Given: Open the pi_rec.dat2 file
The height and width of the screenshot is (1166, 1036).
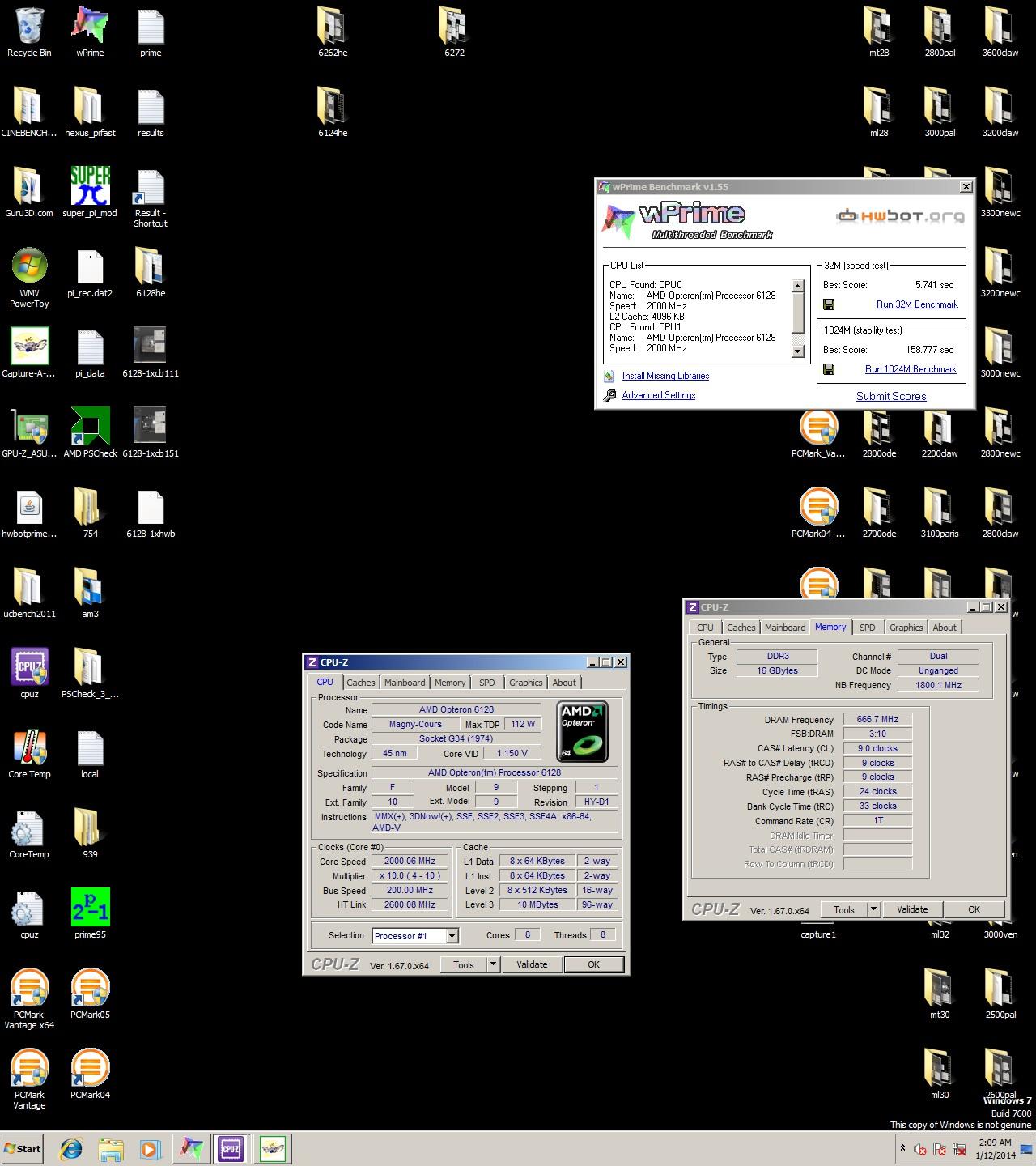Looking at the screenshot, I should click(90, 272).
